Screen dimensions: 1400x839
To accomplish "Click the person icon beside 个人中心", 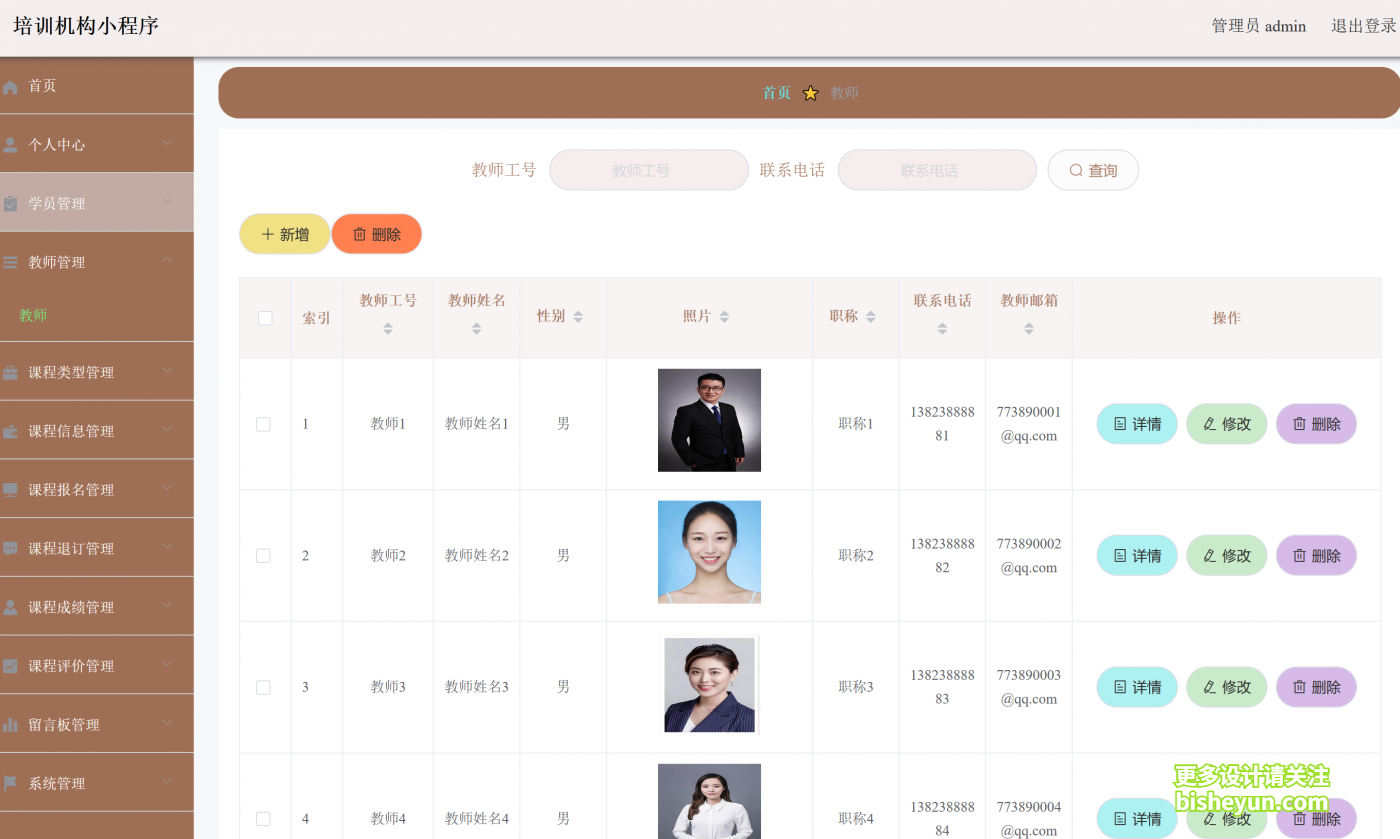I will (x=11, y=145).
